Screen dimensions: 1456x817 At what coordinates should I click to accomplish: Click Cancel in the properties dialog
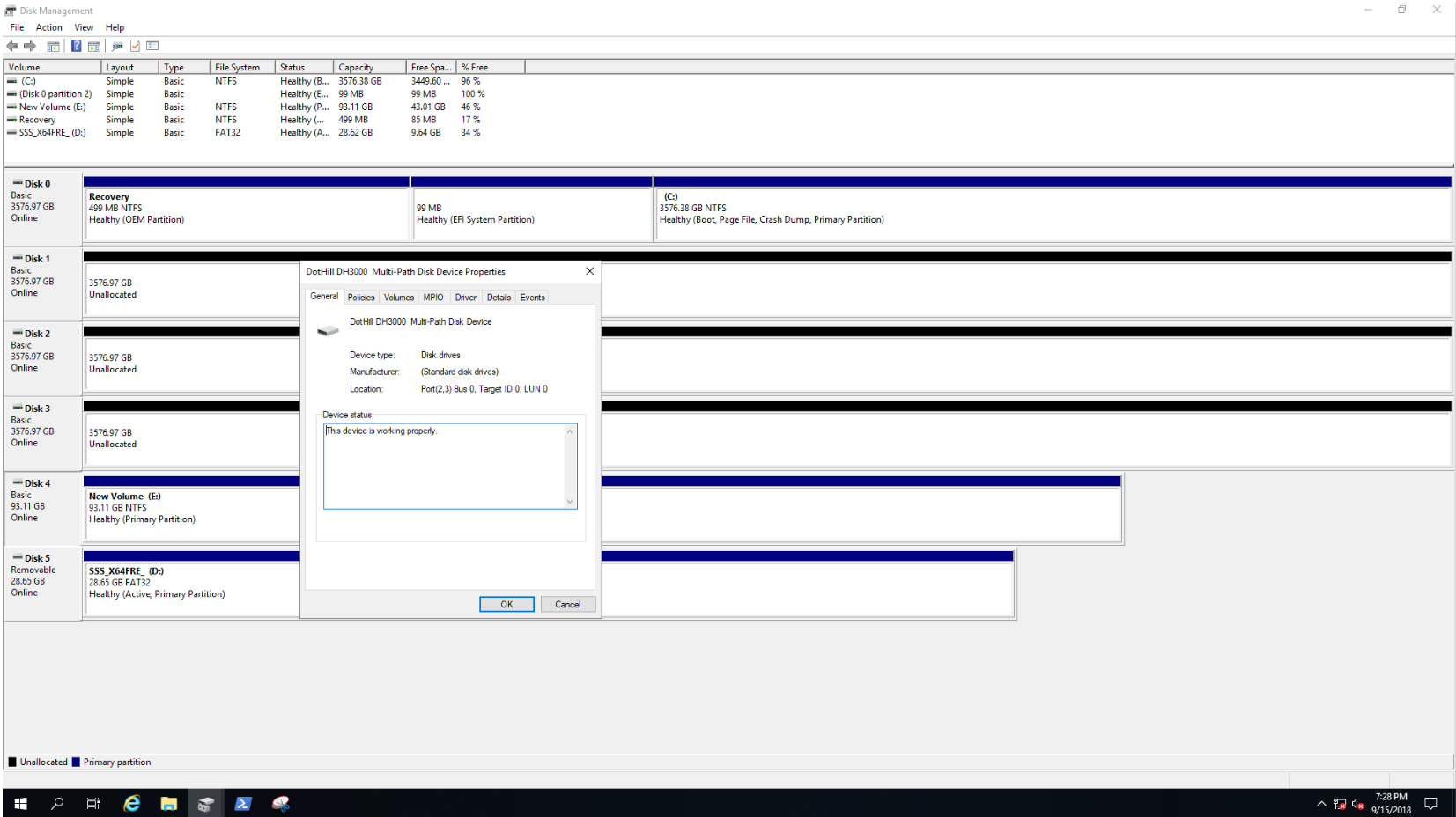point(567,604)
